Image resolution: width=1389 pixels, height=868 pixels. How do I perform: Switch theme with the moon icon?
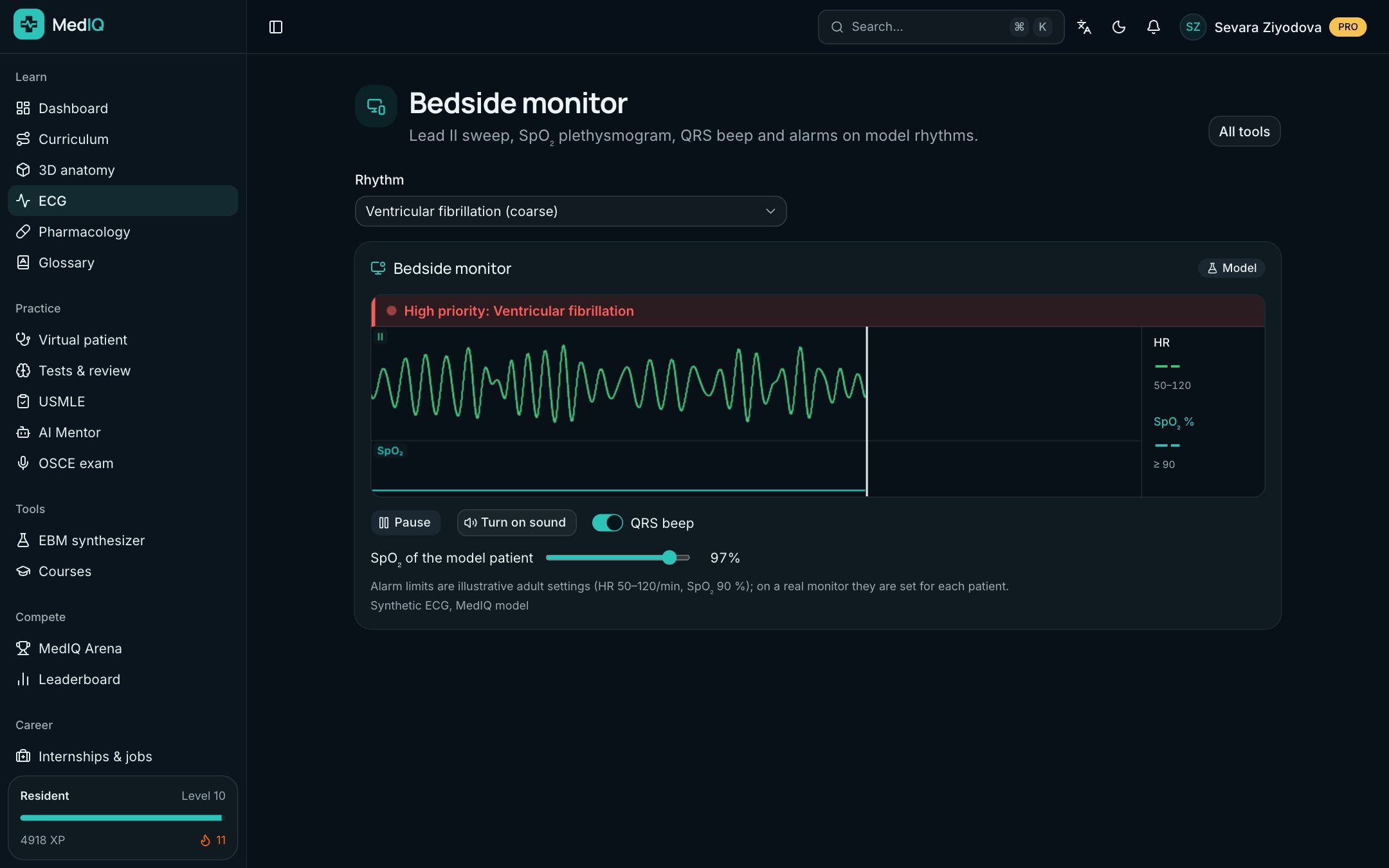point(1119,27)
